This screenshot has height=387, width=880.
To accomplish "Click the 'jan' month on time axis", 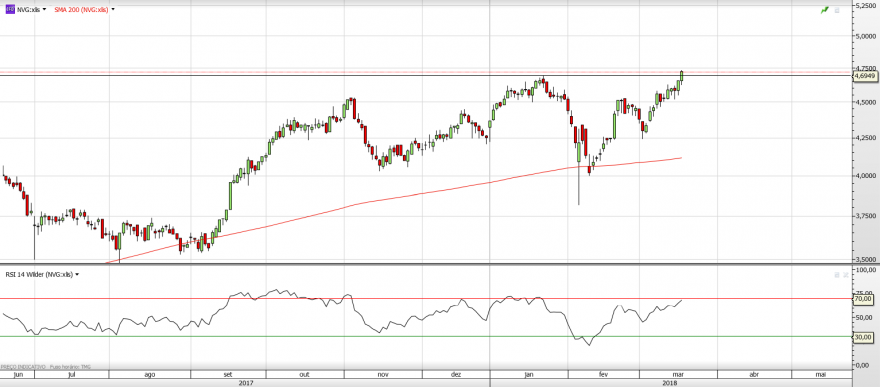I will pos(529,374).
